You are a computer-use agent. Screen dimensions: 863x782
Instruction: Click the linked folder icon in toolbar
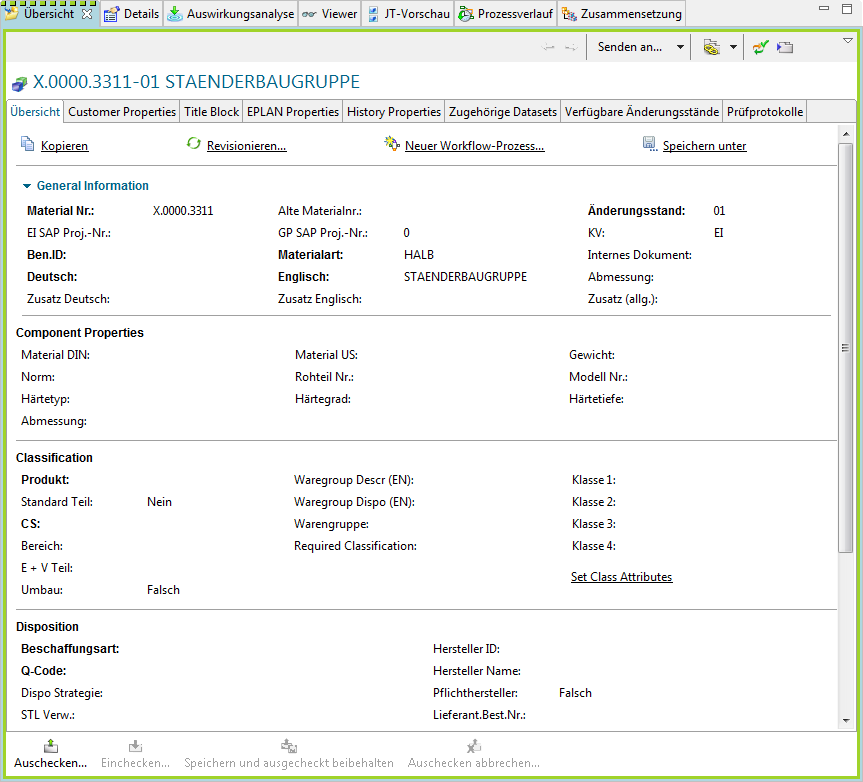711,47
